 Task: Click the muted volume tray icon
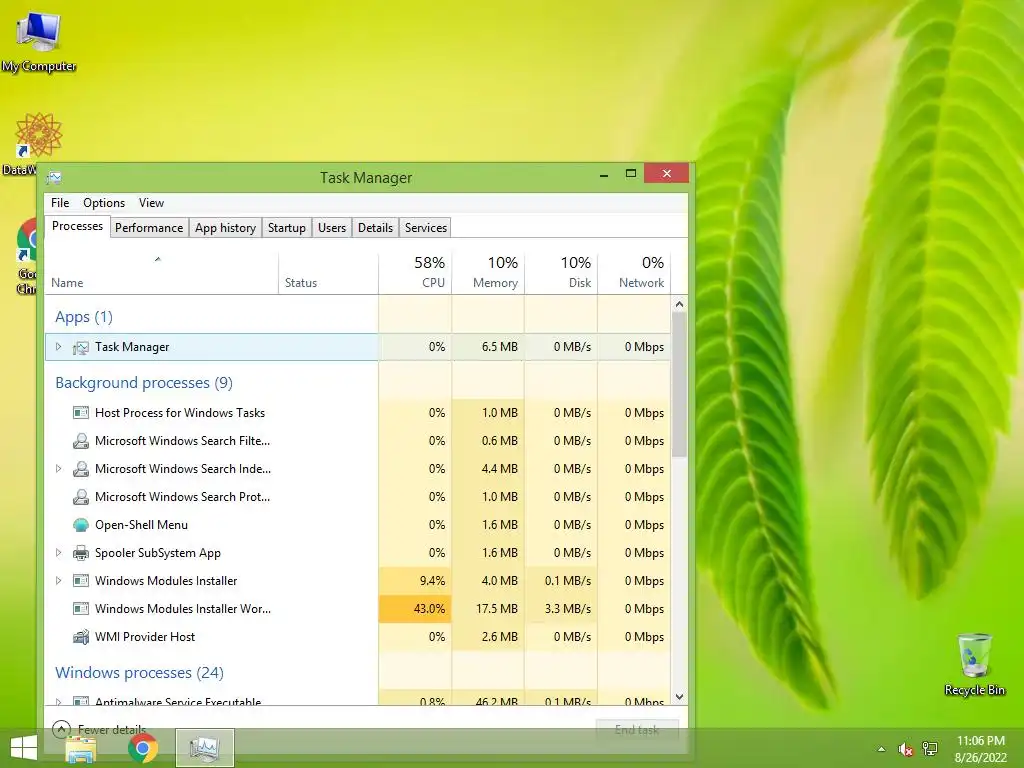coord(905,749)
